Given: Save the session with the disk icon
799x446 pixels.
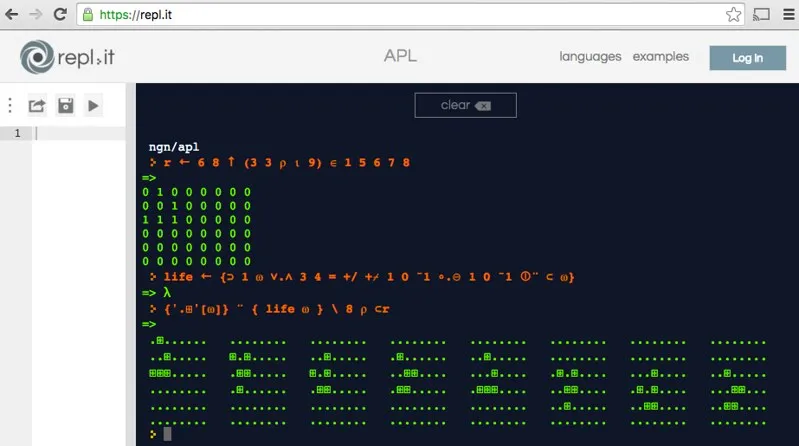Looking at the screenshot, I should click(x=65, y=106).
